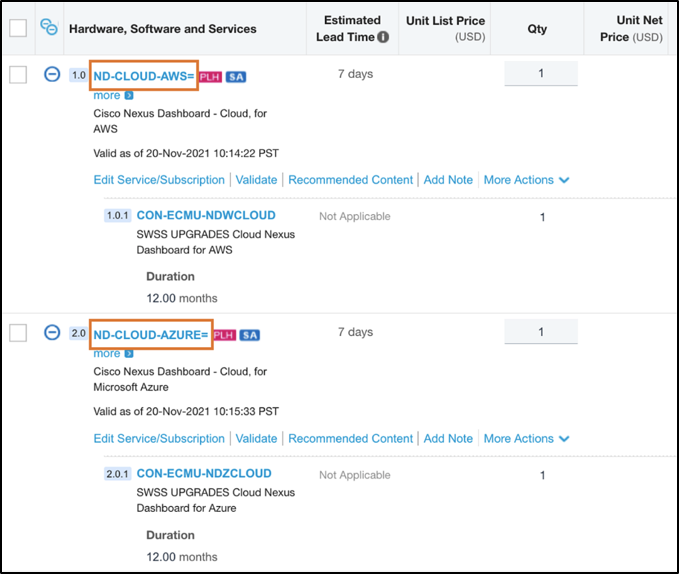Click the expand/collapse all lines icon in header

tap(49, 27)
